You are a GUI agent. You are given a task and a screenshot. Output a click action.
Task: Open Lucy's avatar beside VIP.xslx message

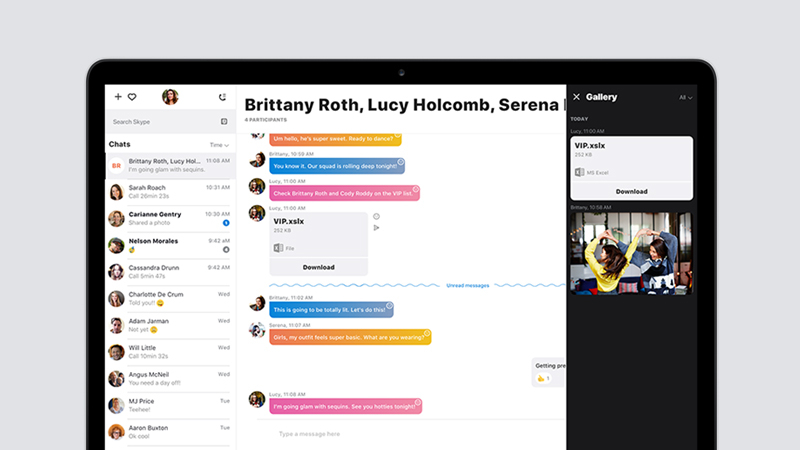coord(257,213)
